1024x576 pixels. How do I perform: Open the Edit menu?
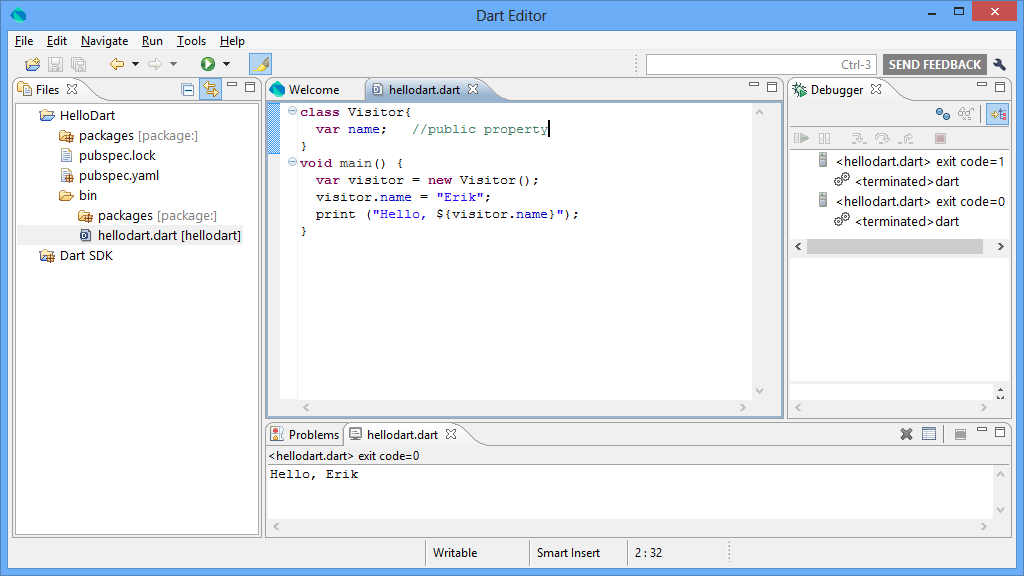tap(57, 41)
